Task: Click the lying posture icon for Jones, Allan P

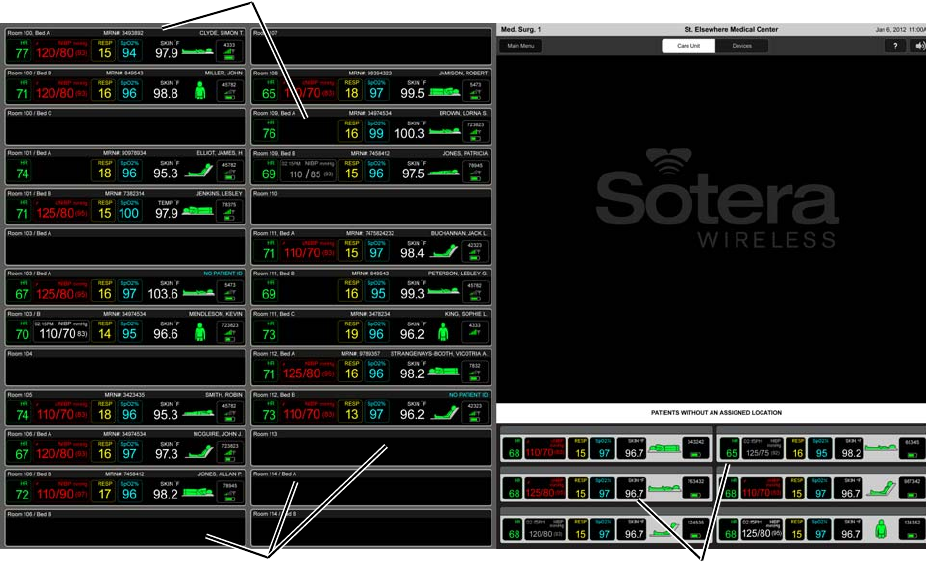Action: click(198, 492)
